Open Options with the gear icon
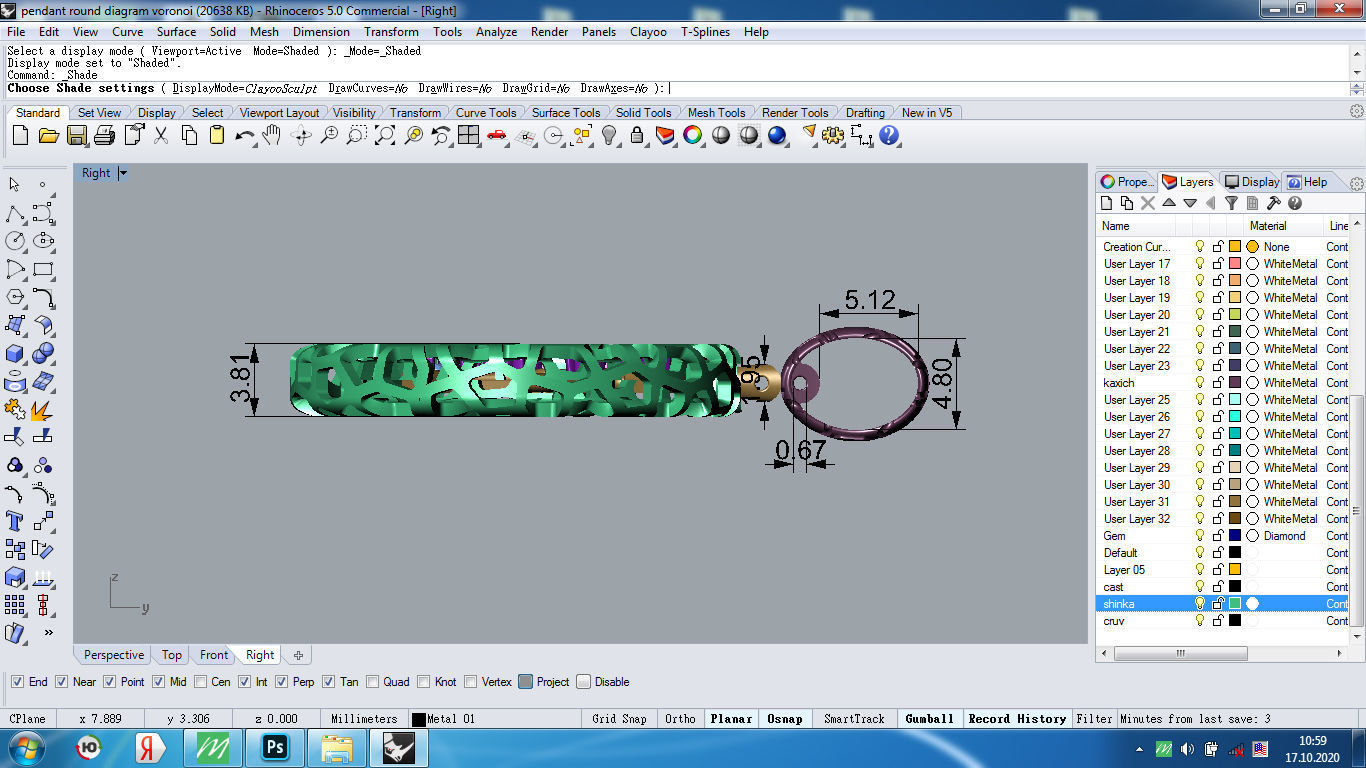 (x=834, y=135)
